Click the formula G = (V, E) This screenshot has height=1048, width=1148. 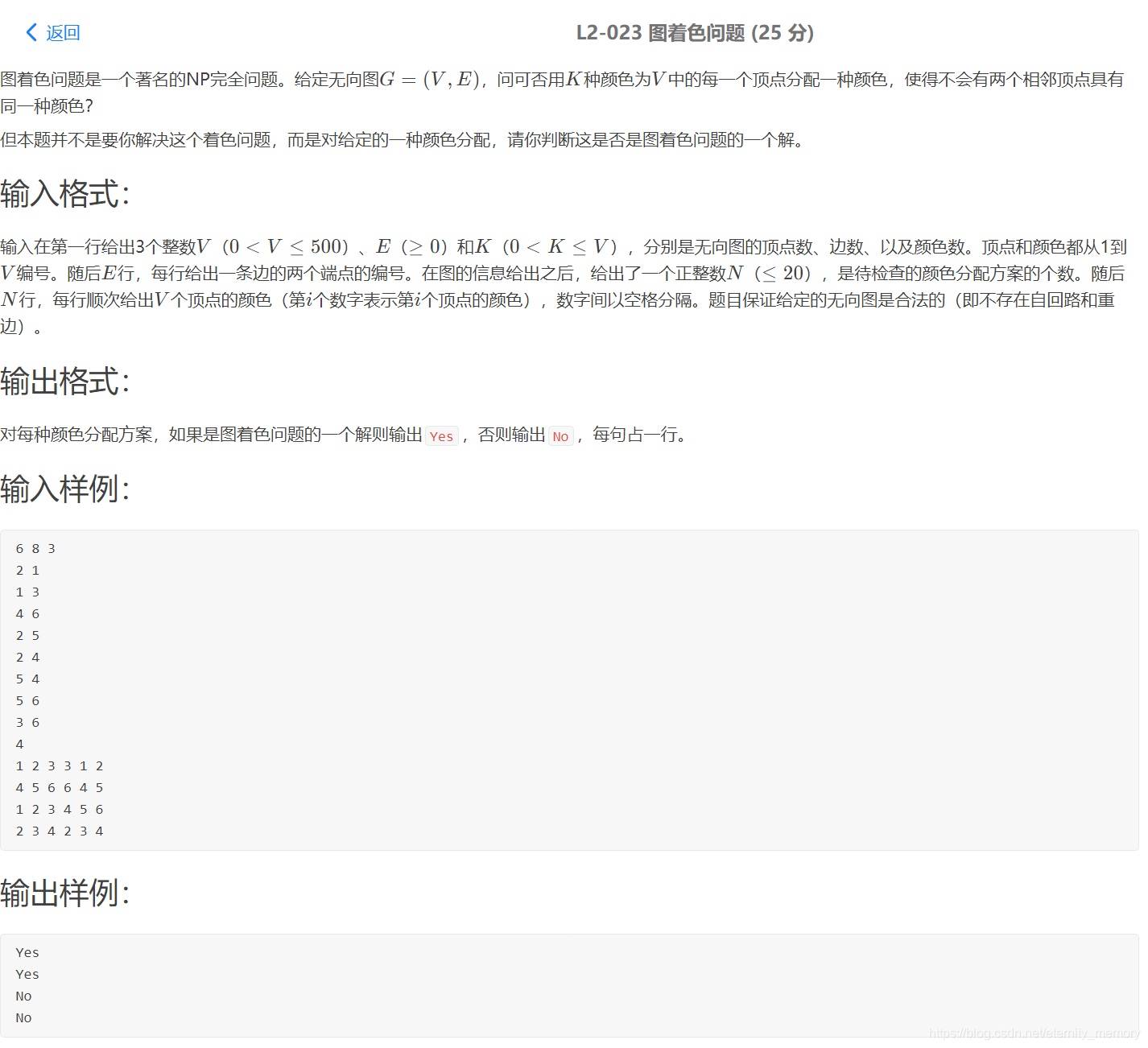[435, 78]
